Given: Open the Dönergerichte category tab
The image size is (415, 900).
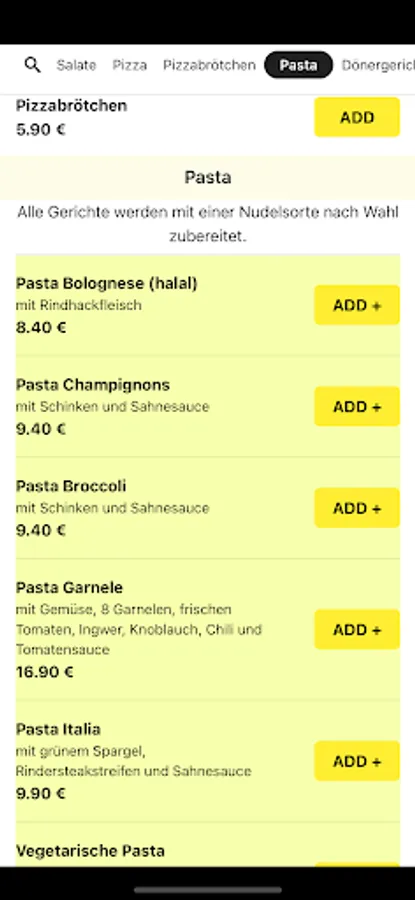Looking at the screenshot, I should tap(378, 65).
